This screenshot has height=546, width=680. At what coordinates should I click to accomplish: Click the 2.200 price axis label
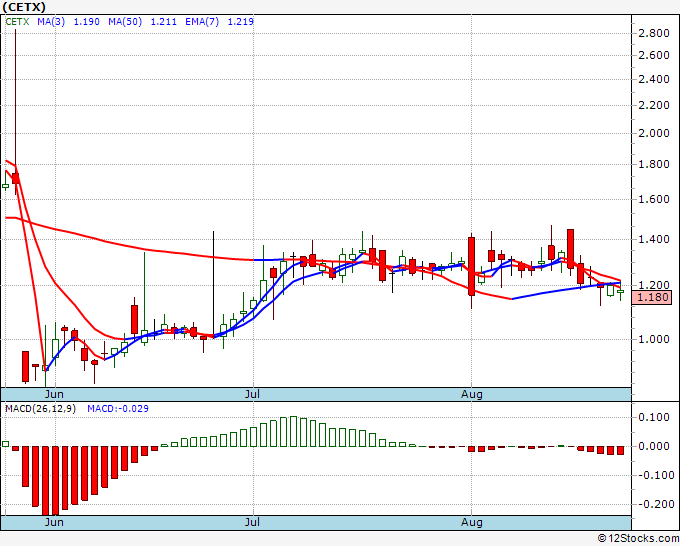tap(654, 105)
